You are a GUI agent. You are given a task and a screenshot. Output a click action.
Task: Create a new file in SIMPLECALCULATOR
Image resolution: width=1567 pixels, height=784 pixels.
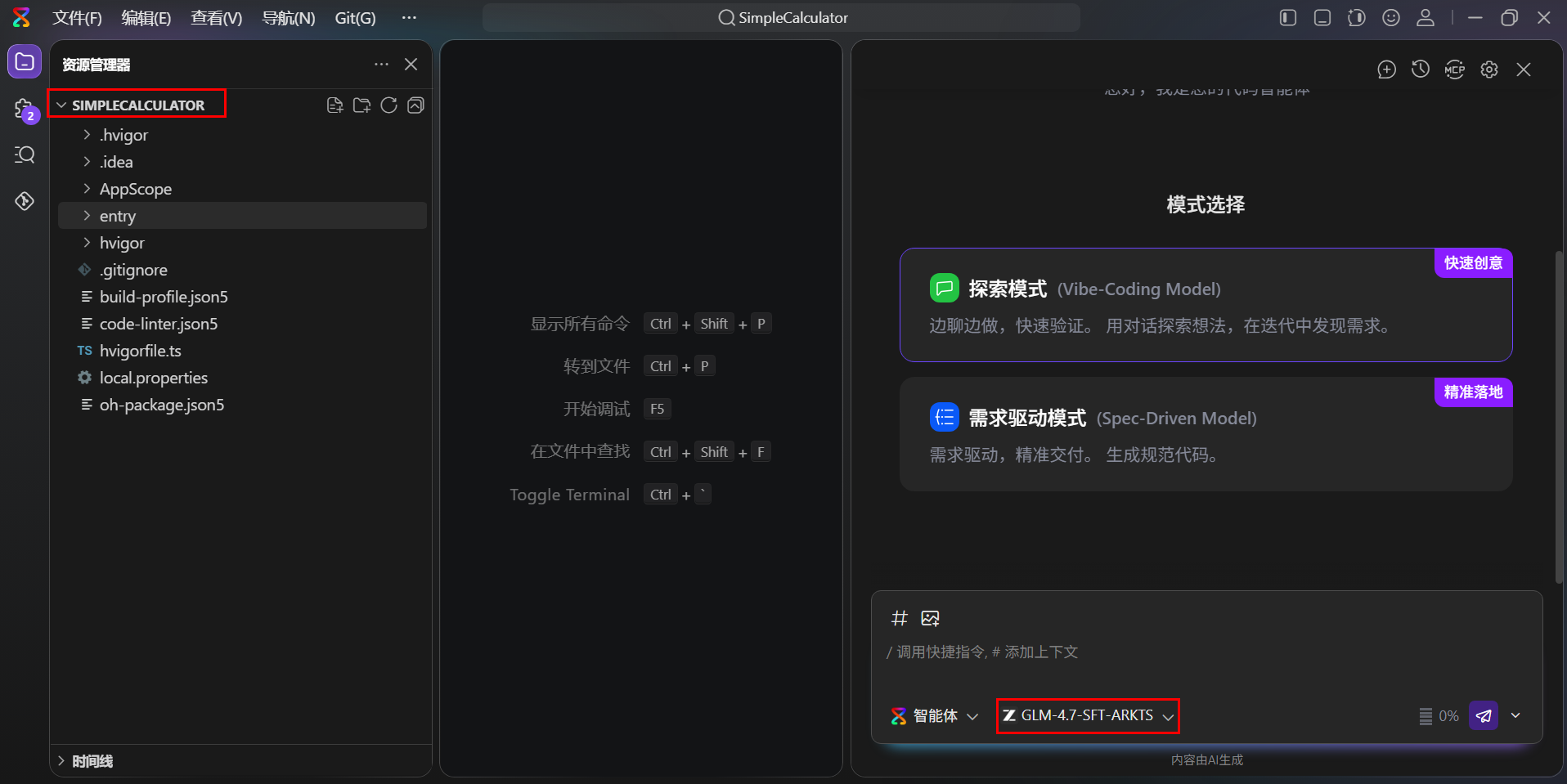click(x=335, y=105)
